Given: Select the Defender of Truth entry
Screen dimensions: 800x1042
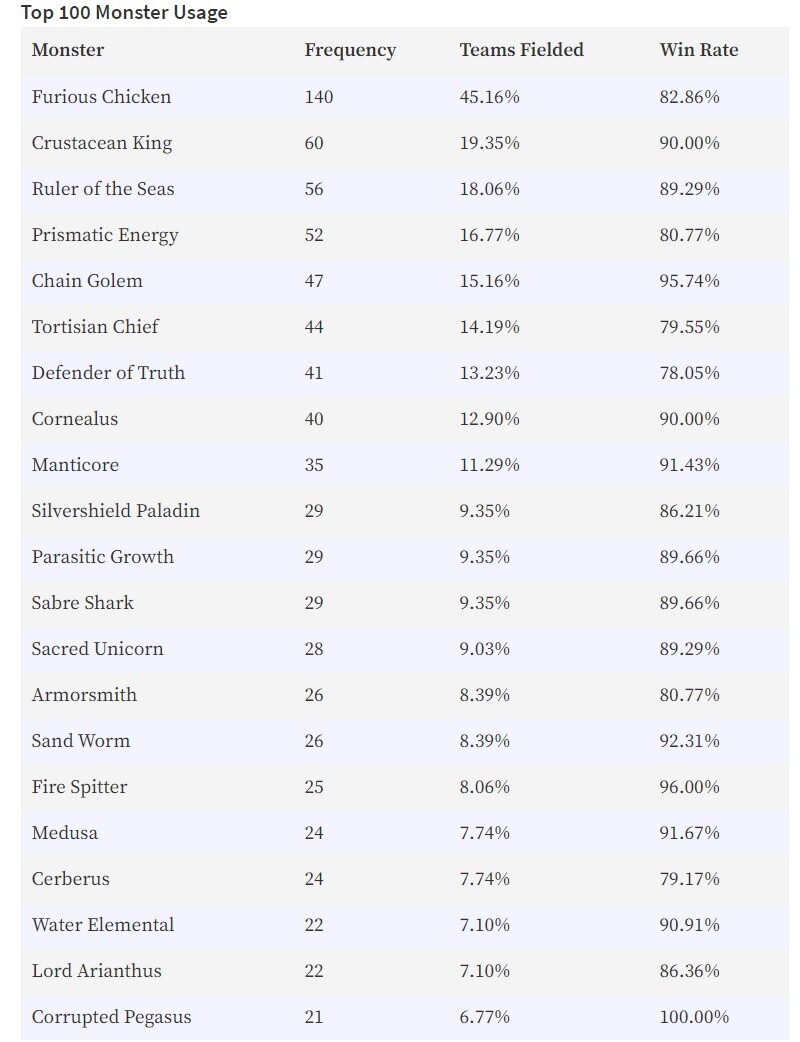Looking at the screenshot, I should 108,372.
